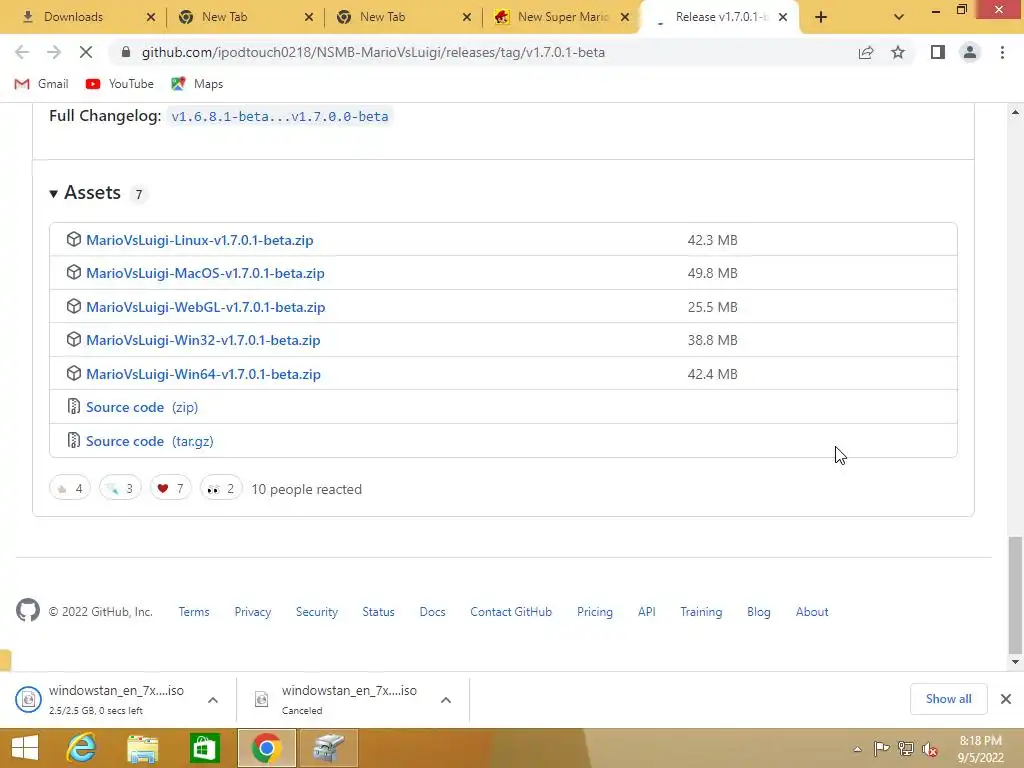
Task: Click package icon beside Win32 zip
Action: 74,340
